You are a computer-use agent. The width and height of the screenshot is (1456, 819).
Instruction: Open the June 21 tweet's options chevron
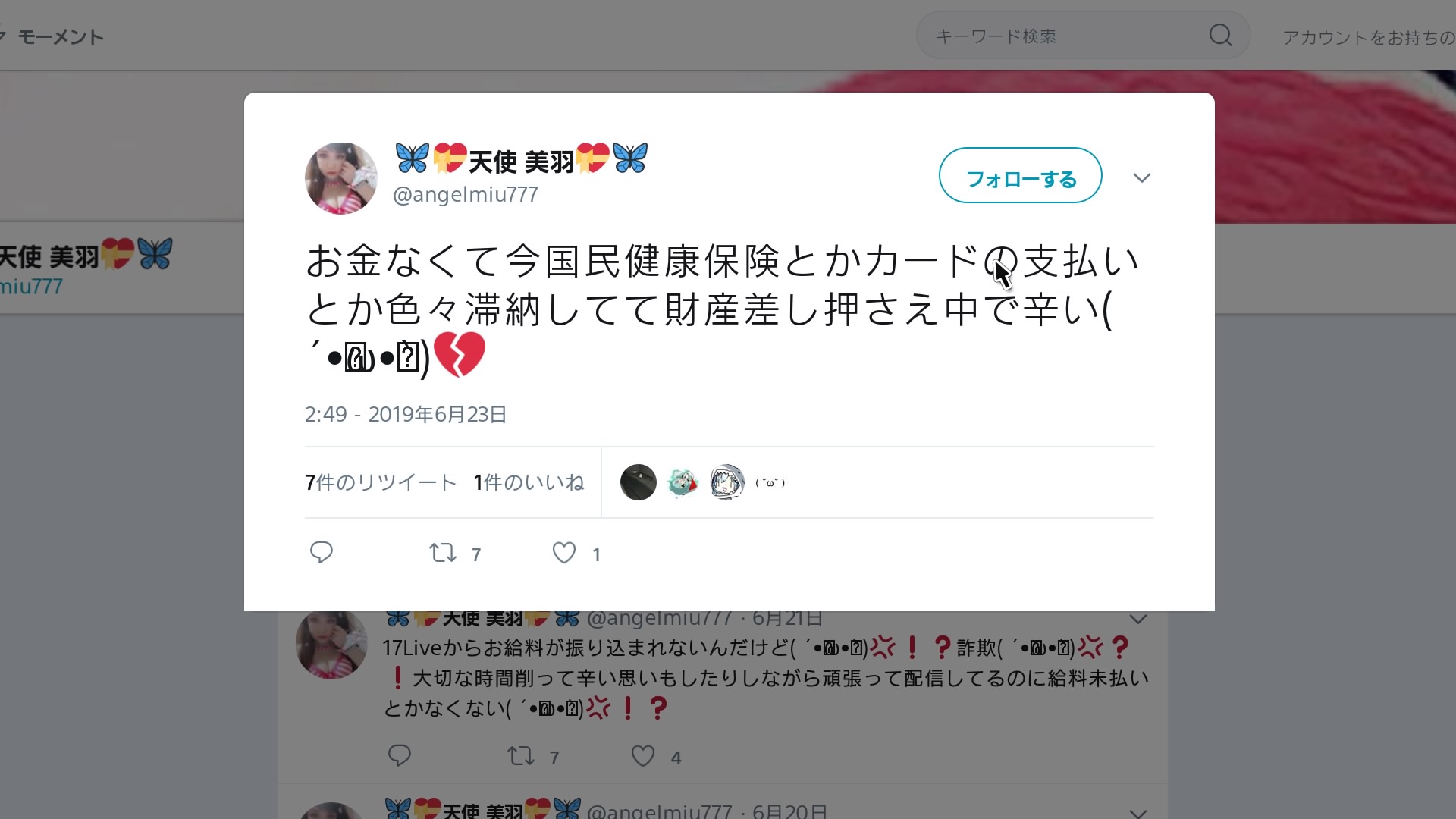pyautogui.click(x=1137, y=620)
